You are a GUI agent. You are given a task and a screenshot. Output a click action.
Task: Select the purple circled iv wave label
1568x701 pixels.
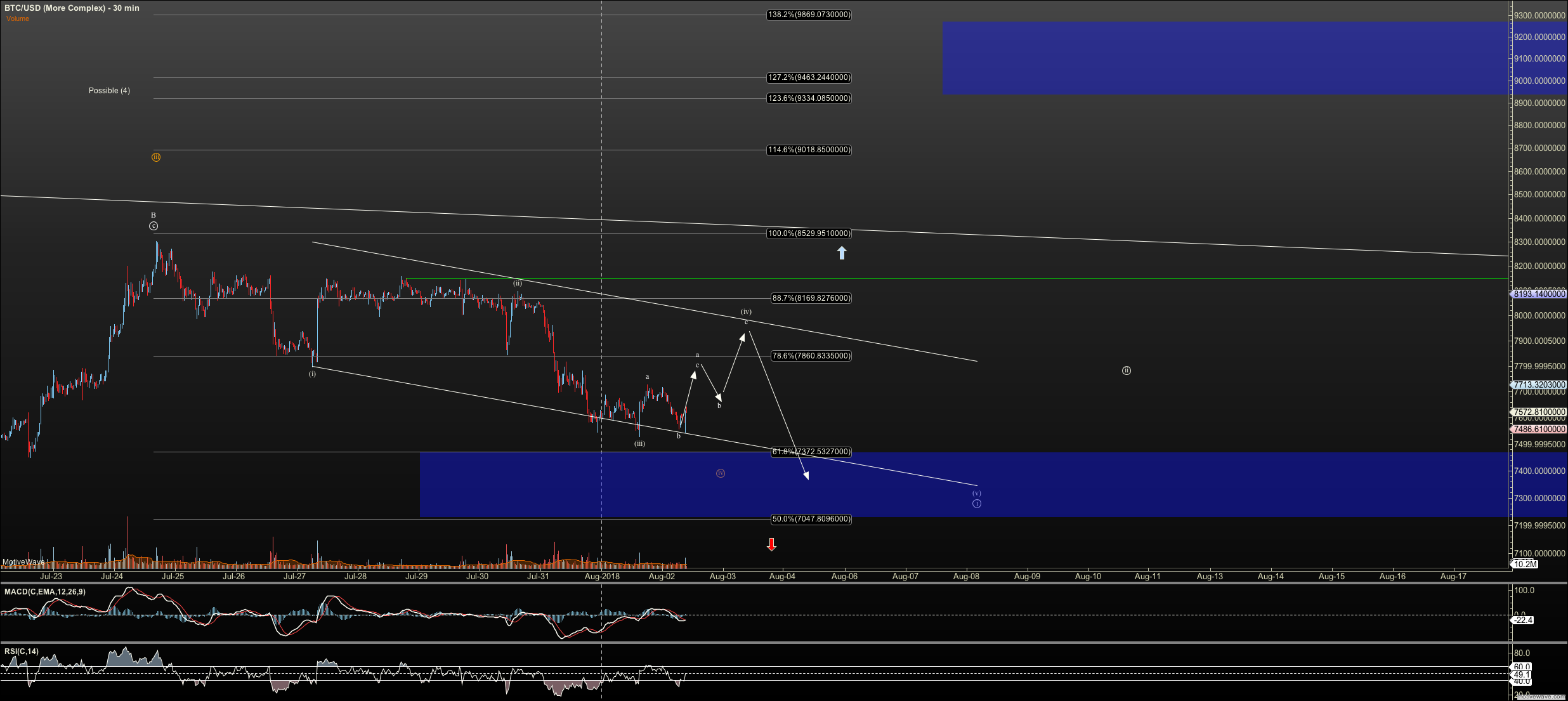[x=721, y=473]
